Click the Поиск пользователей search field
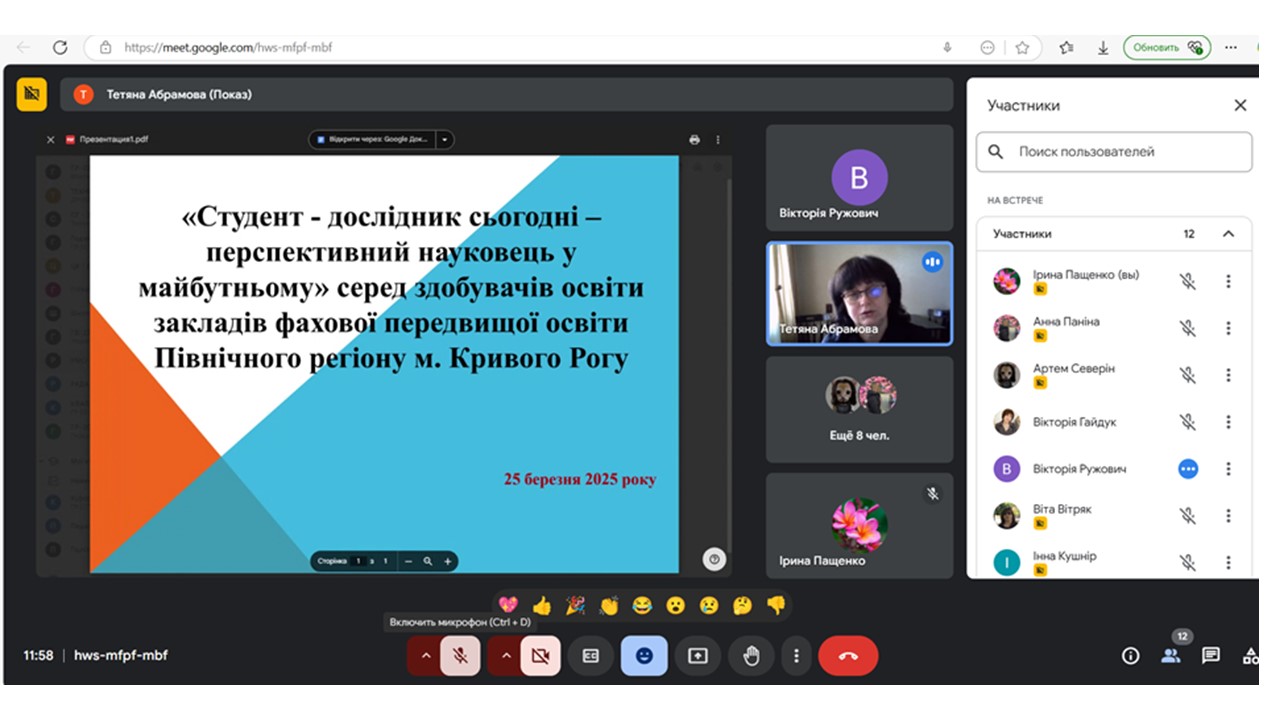Image resolution: width=1280 pixels, height=720 pixels. click(x=1114, y=152)
